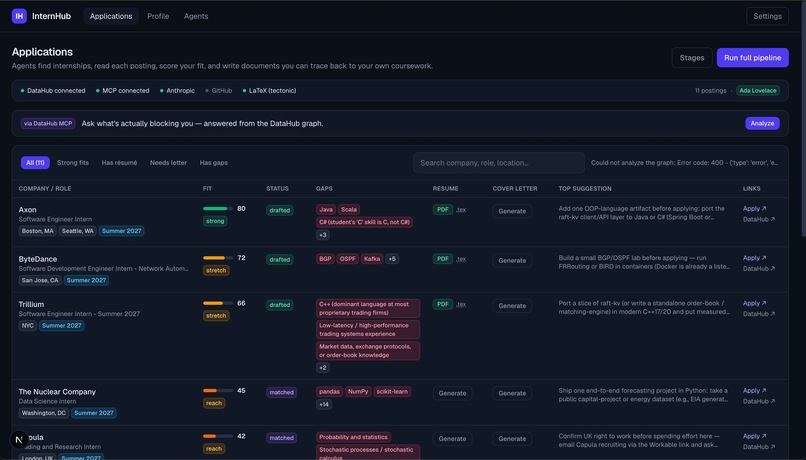Click the Java gap tag
Screen dimensions: 806x460
[x=326, y=209]
